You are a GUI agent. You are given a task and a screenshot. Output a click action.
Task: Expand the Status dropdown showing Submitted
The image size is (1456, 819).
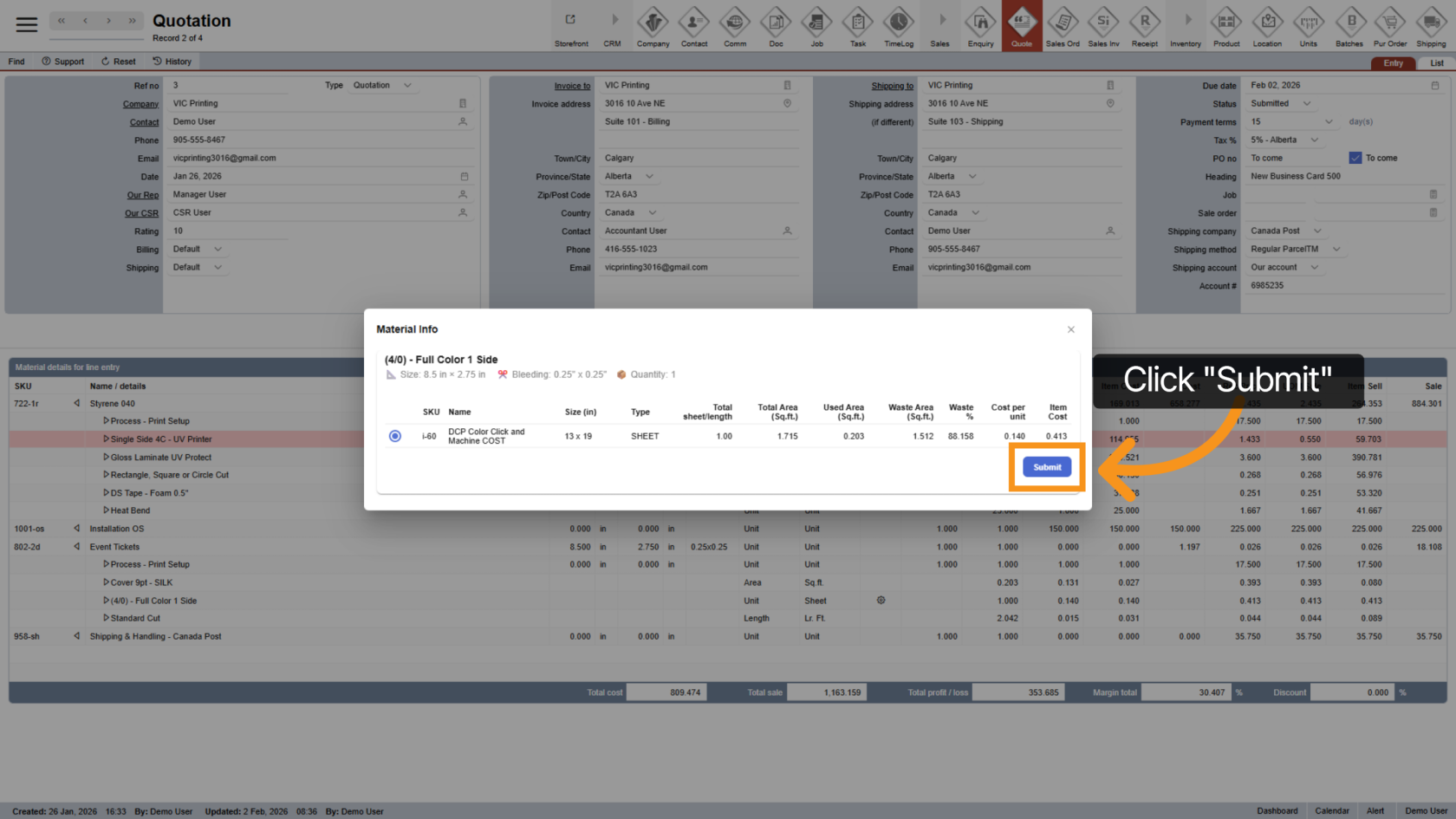(x=1307, y=104)
